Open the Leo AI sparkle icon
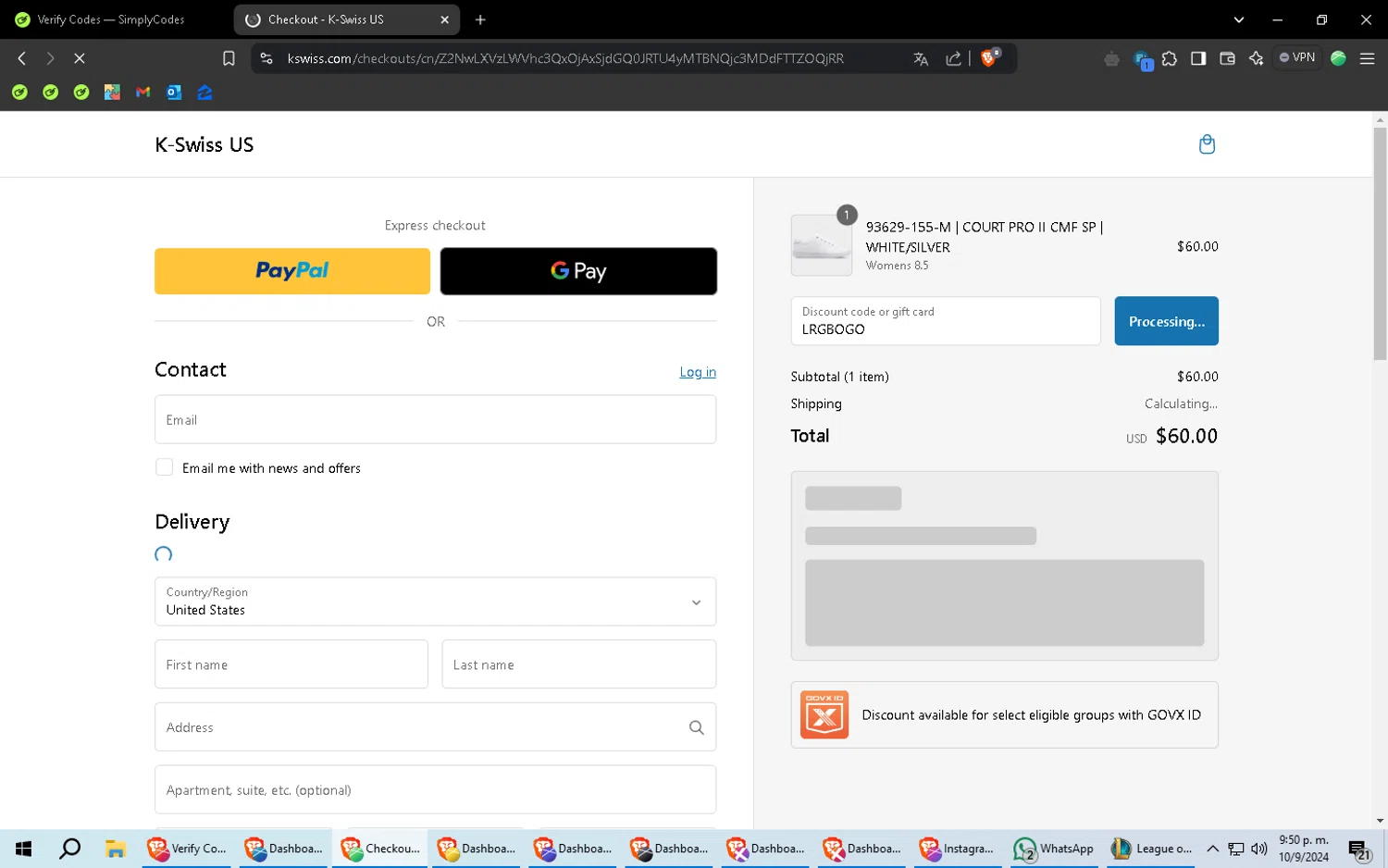This screenshot has height=868, width=1388. click(1256, 58)
